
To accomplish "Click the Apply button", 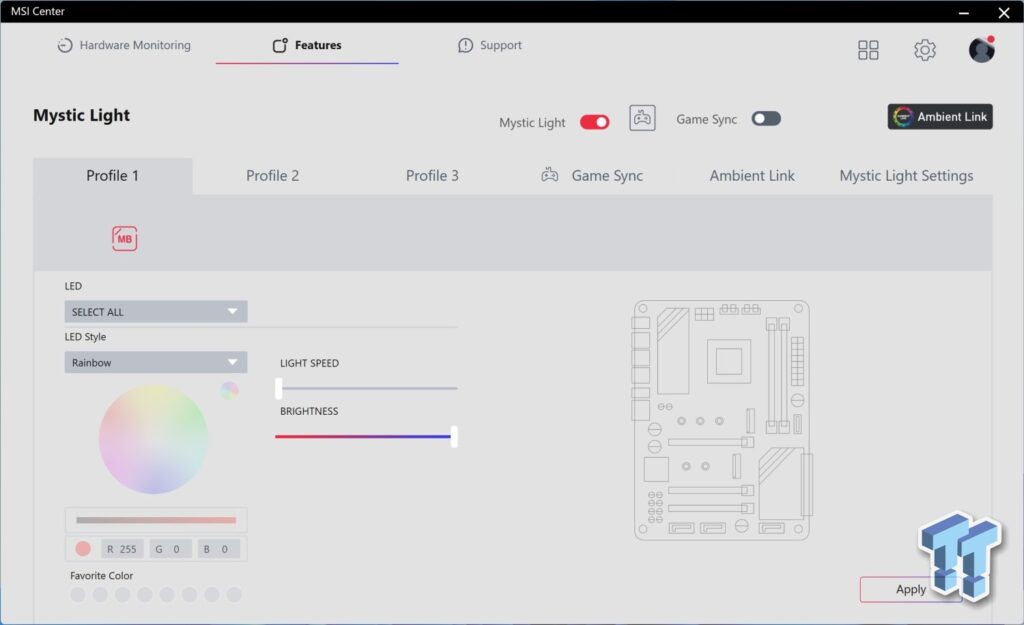I will (x=910, y=589).
